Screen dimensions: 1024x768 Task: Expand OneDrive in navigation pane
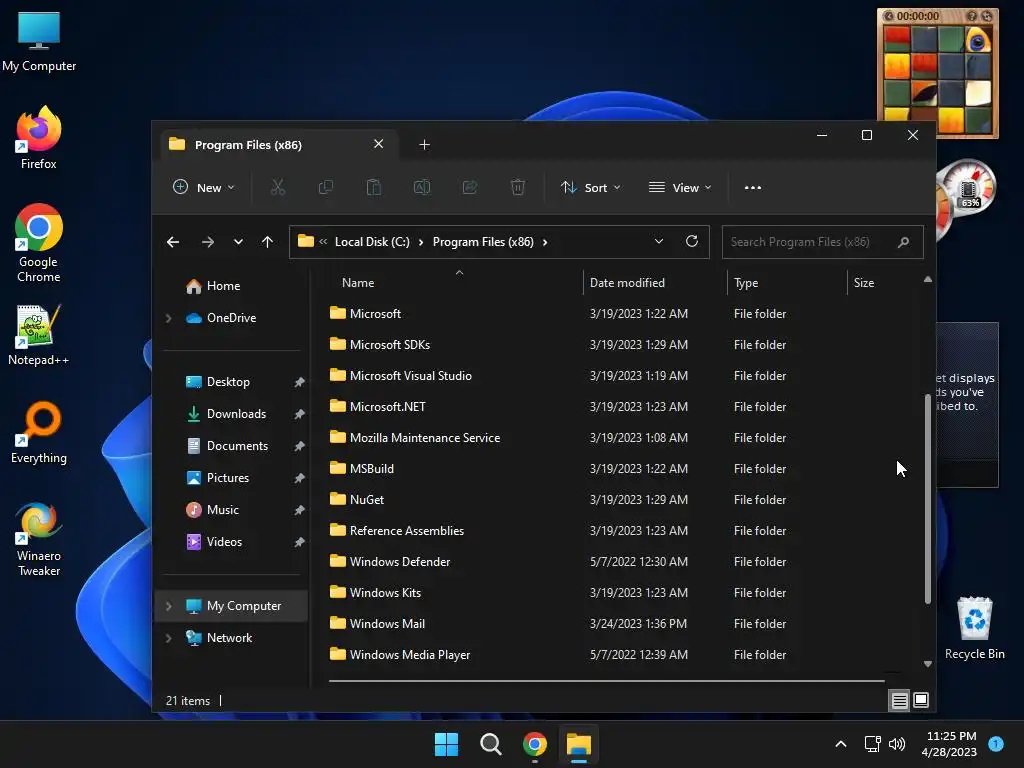168,318
